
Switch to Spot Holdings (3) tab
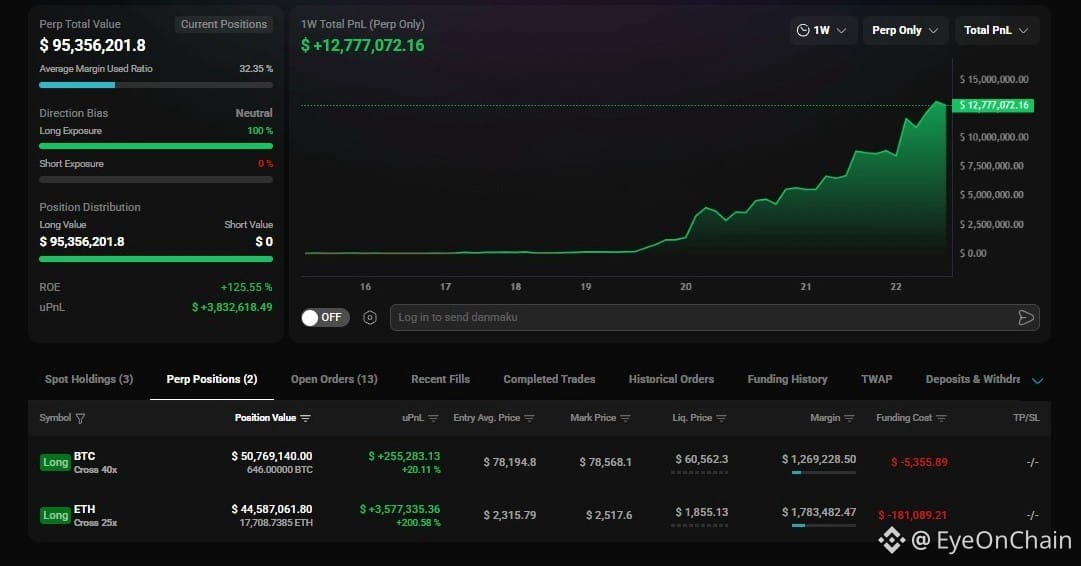[x=89, y=379]
